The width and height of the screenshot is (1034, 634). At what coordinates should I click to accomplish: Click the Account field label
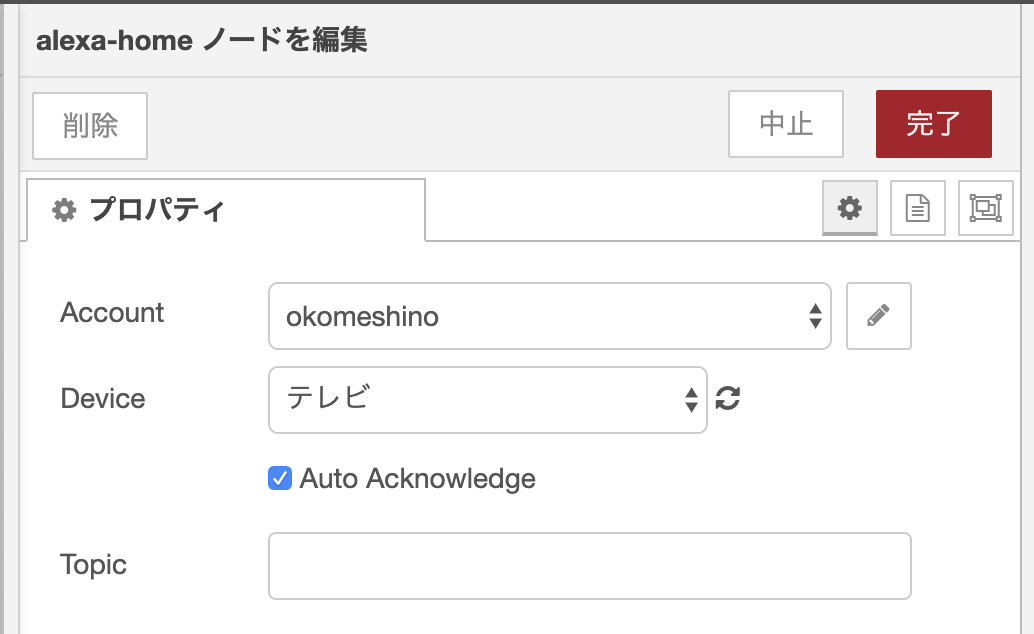point(112,312)
